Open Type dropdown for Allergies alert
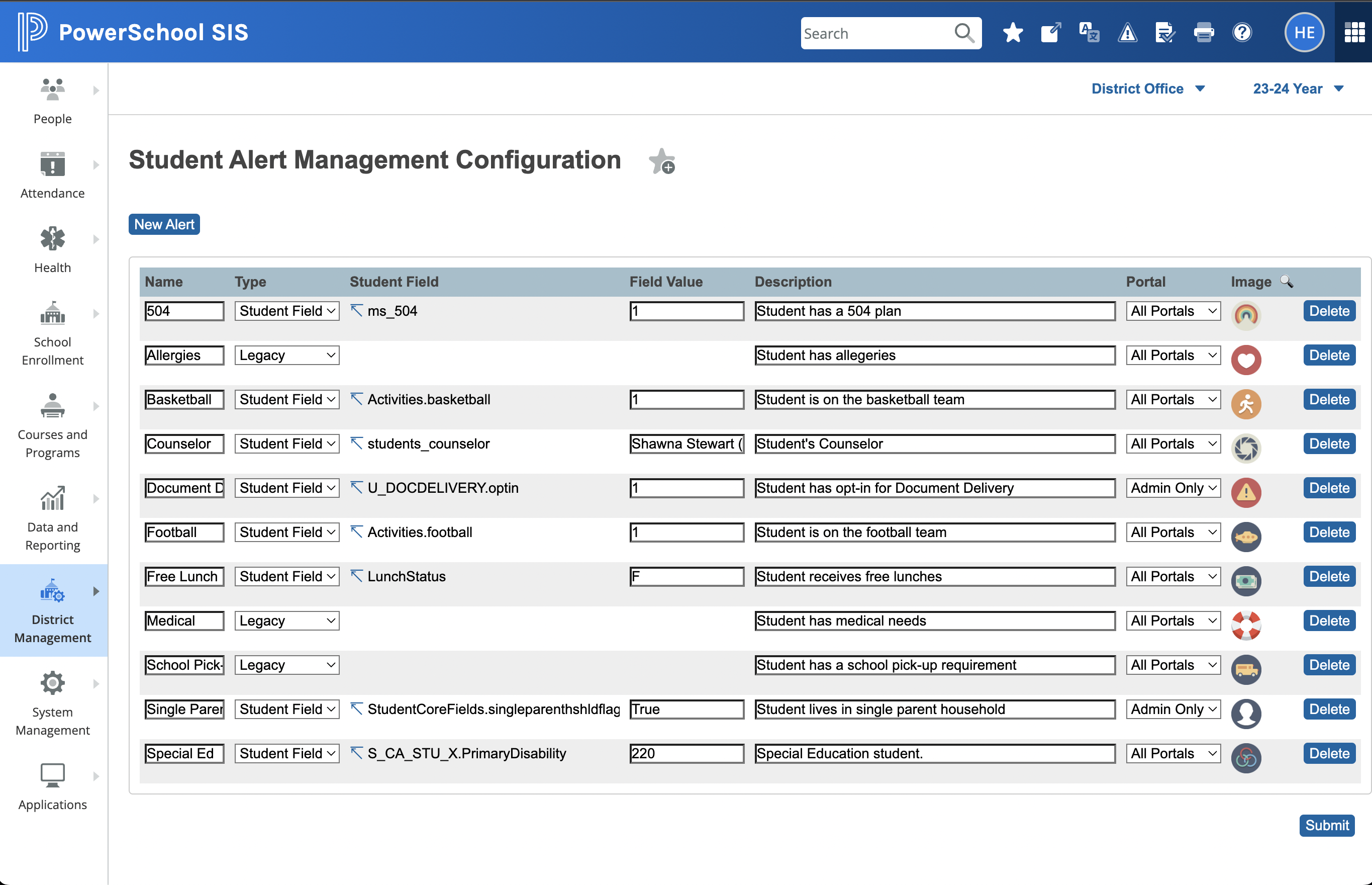Viewport: 1372px width, 885px height. click(286, 355)
